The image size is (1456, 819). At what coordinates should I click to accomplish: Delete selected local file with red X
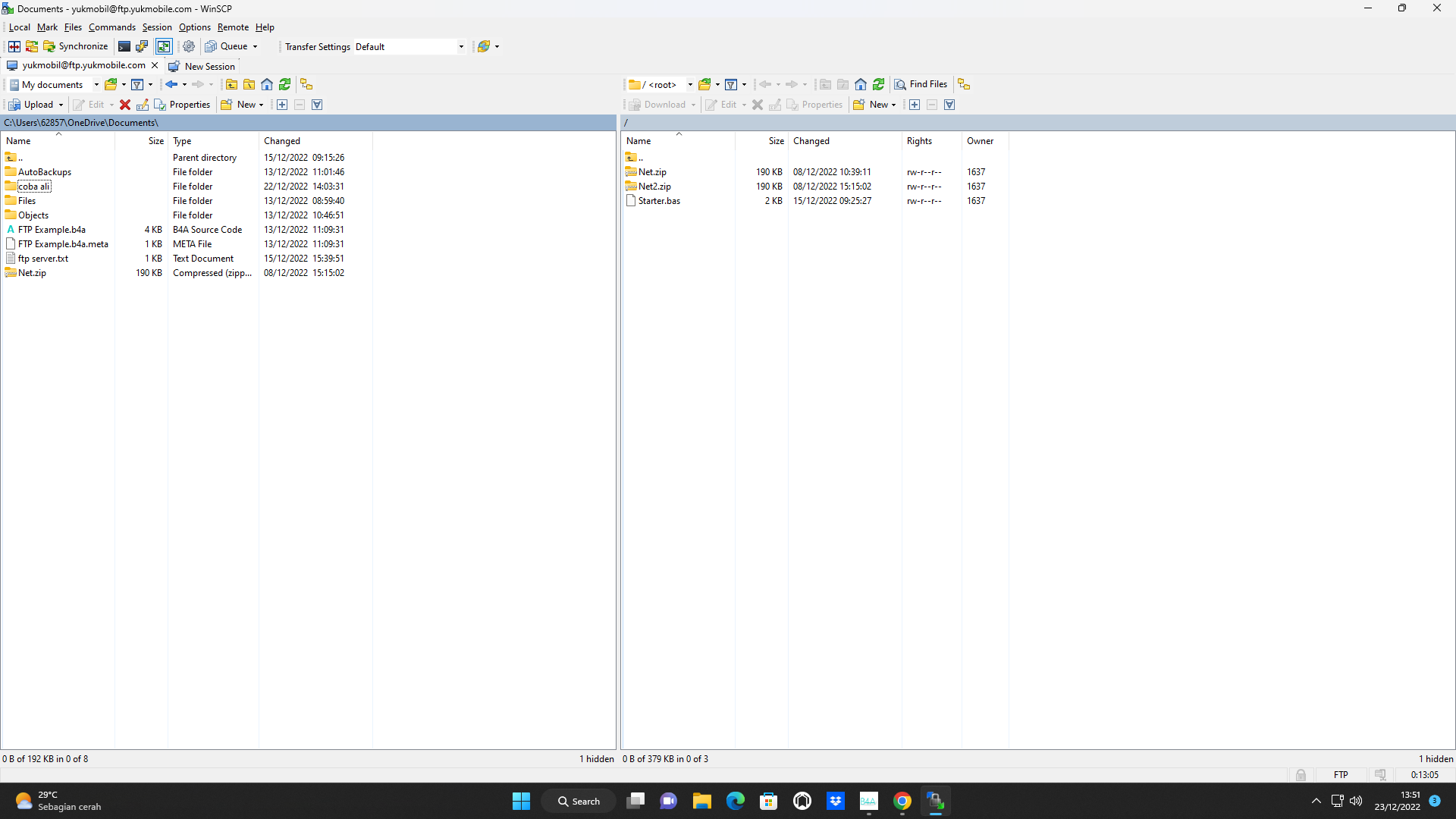[125, 105]
